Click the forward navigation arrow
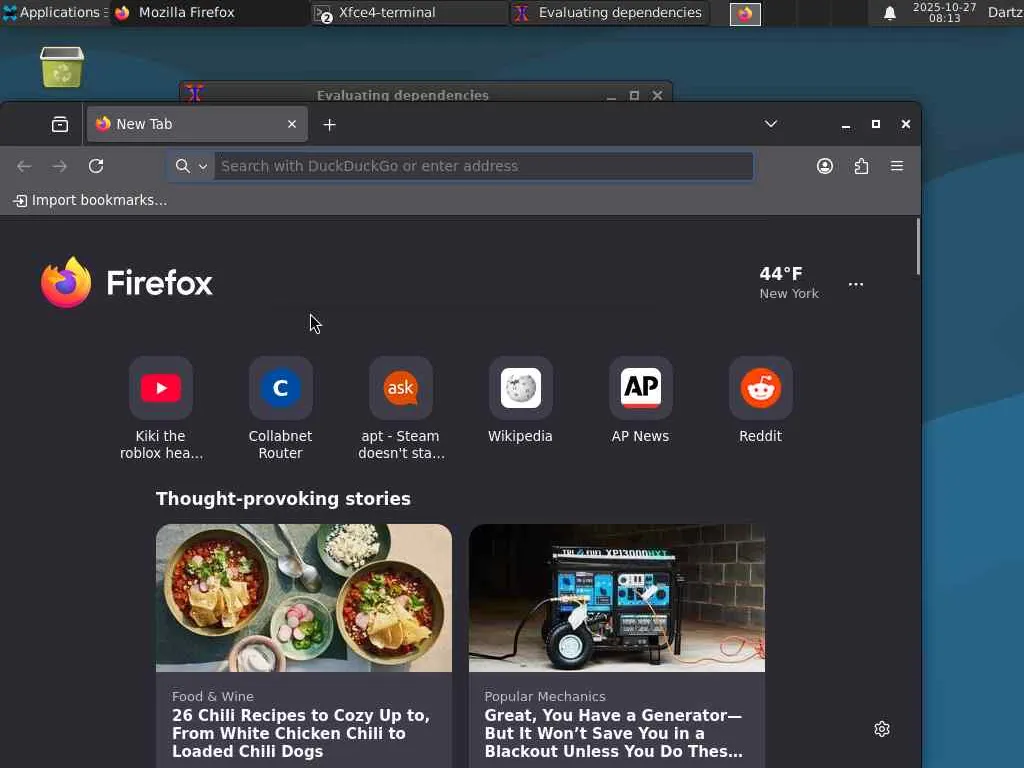The width and height of the screenshot is (1024, 768). point(59,166)
